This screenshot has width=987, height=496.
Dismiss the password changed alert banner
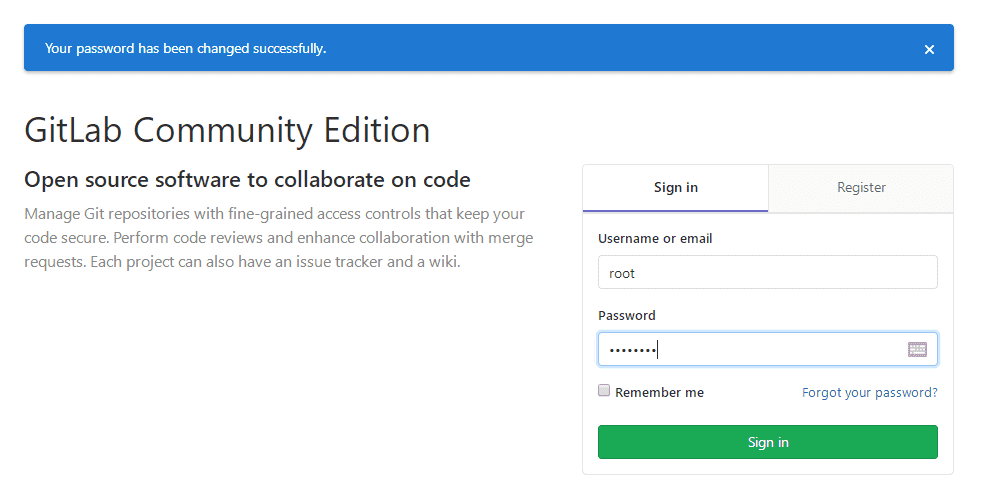928,49
